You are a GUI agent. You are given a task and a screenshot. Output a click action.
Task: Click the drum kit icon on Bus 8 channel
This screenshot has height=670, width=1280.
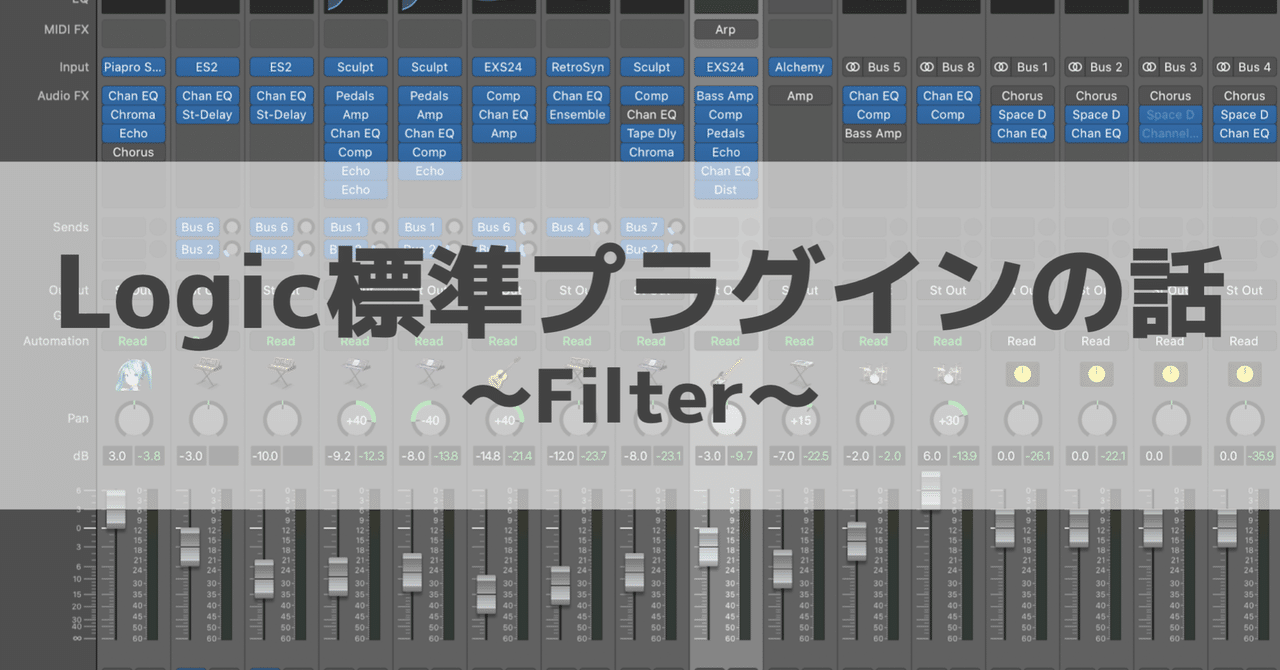tap(947, 376)
